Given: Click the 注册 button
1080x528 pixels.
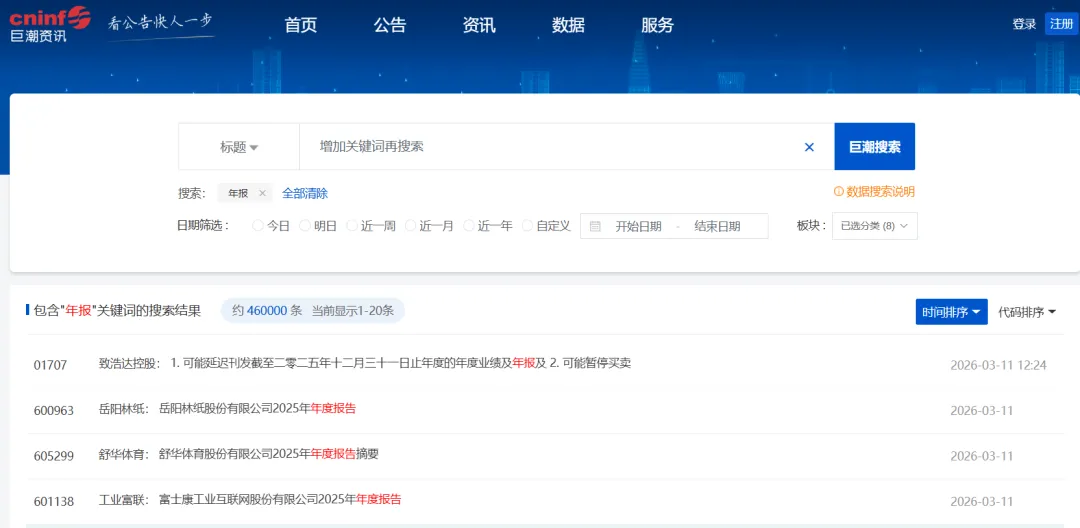Looking at the screenshot, I should [x=1061, y=24].
